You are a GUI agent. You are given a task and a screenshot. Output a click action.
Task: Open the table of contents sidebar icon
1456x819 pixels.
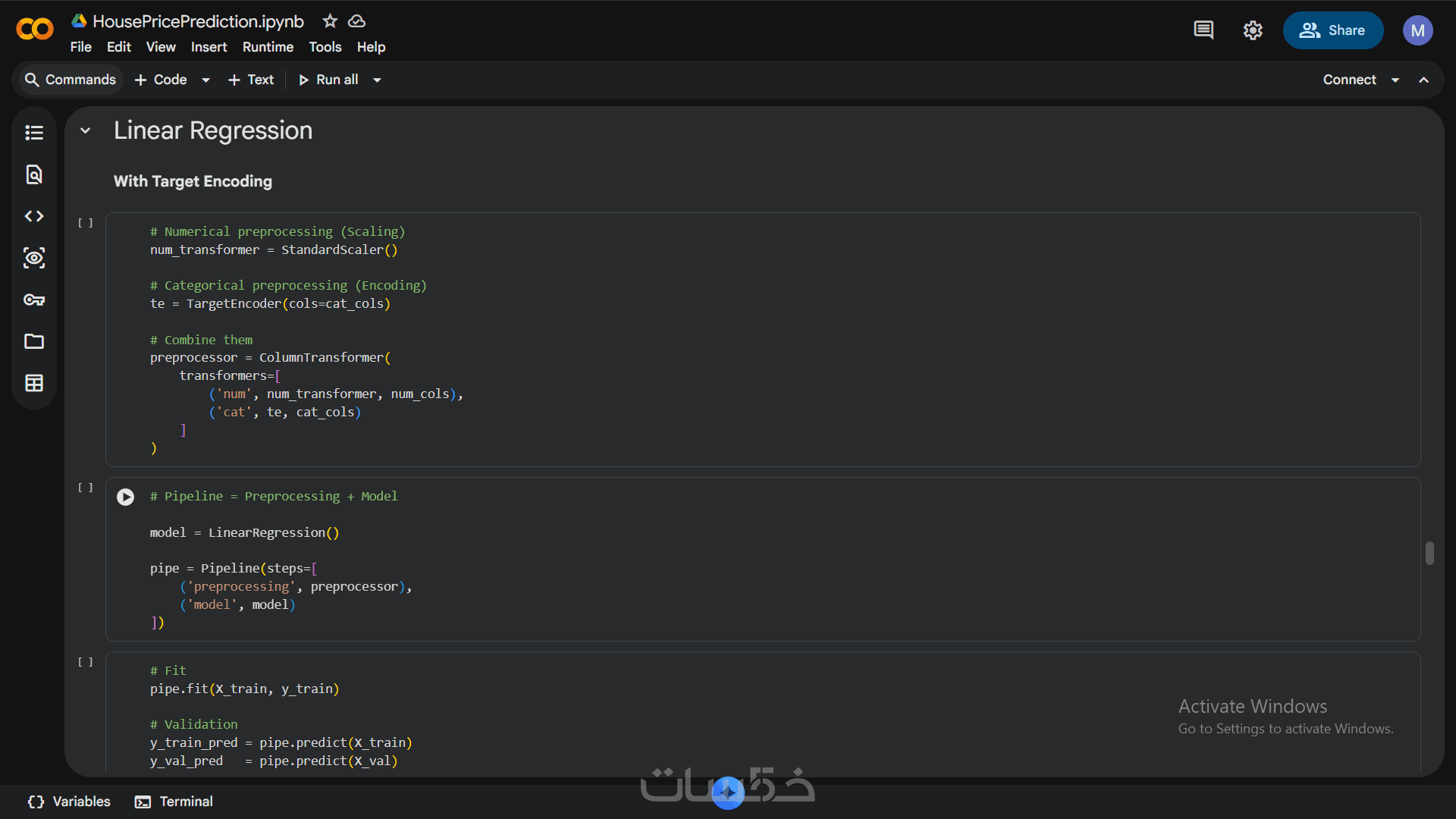(x=34, y=133)
